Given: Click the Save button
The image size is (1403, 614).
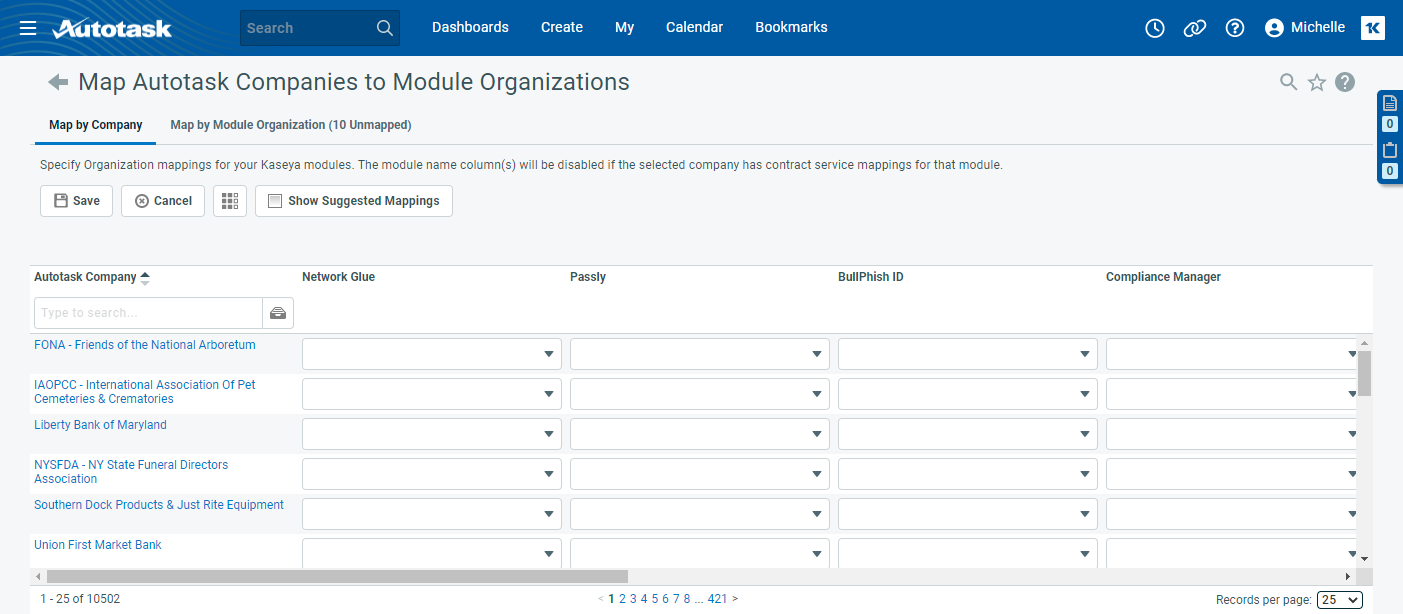Looking at the screenshot, I should [76, 201].
